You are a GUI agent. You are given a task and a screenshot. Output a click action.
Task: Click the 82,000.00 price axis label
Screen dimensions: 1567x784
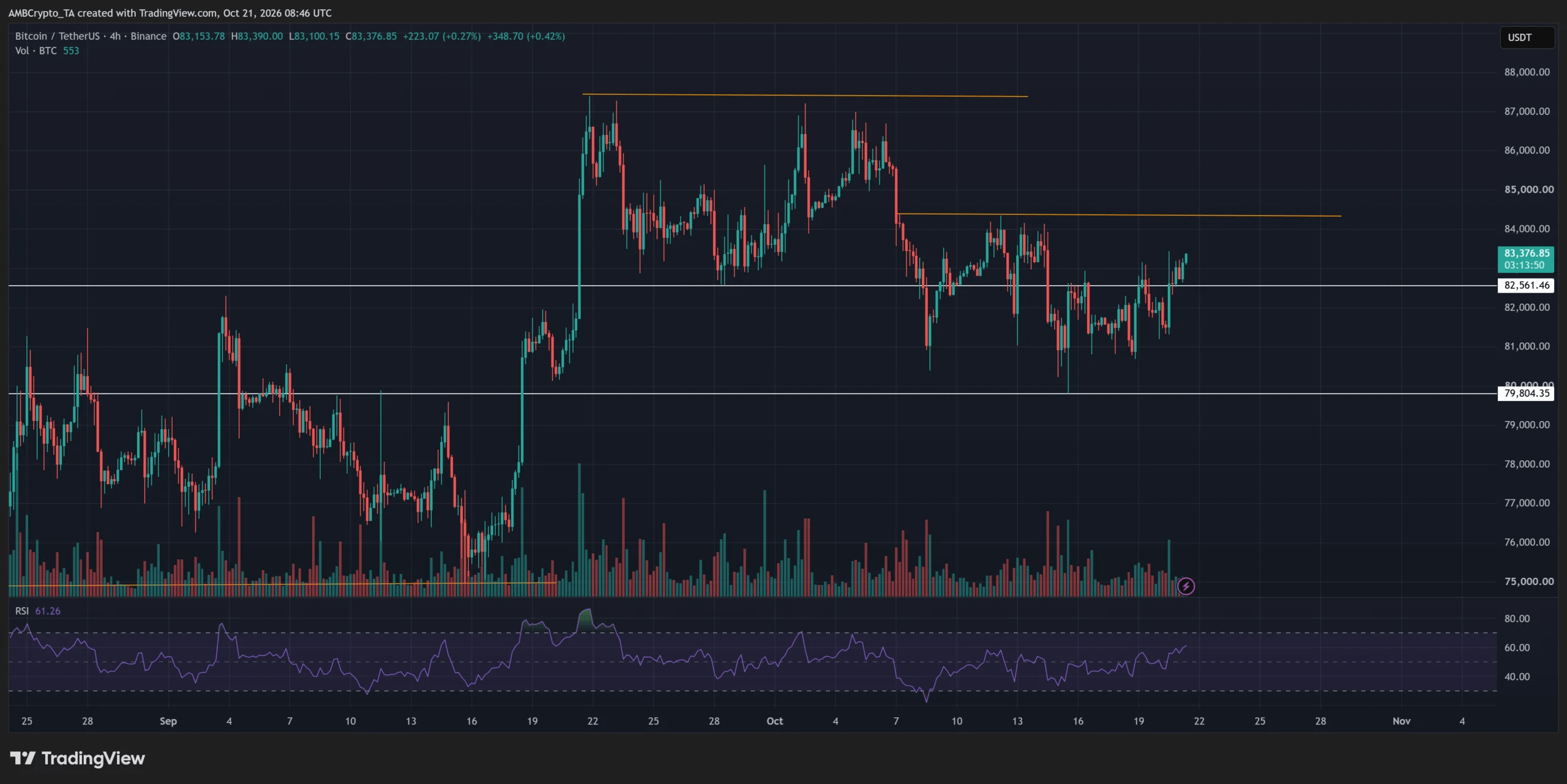click(x=1527, y=307)
